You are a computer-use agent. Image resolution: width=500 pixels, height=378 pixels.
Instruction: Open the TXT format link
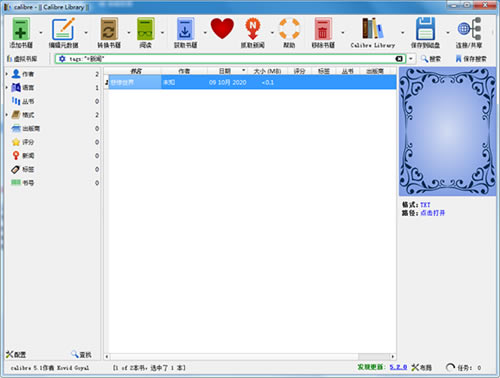point(425,205)
